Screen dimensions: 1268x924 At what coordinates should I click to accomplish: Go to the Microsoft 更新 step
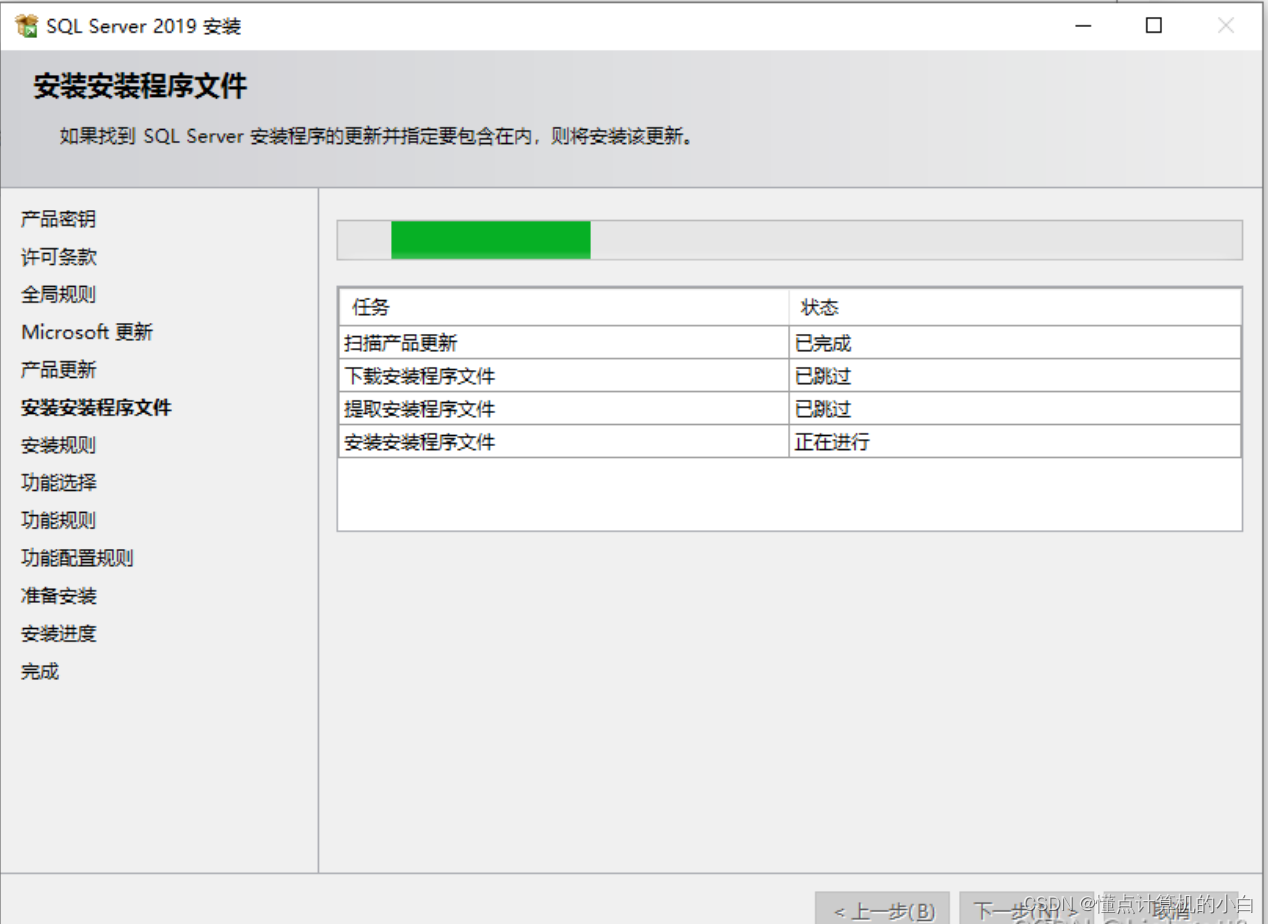pos(87,332)
